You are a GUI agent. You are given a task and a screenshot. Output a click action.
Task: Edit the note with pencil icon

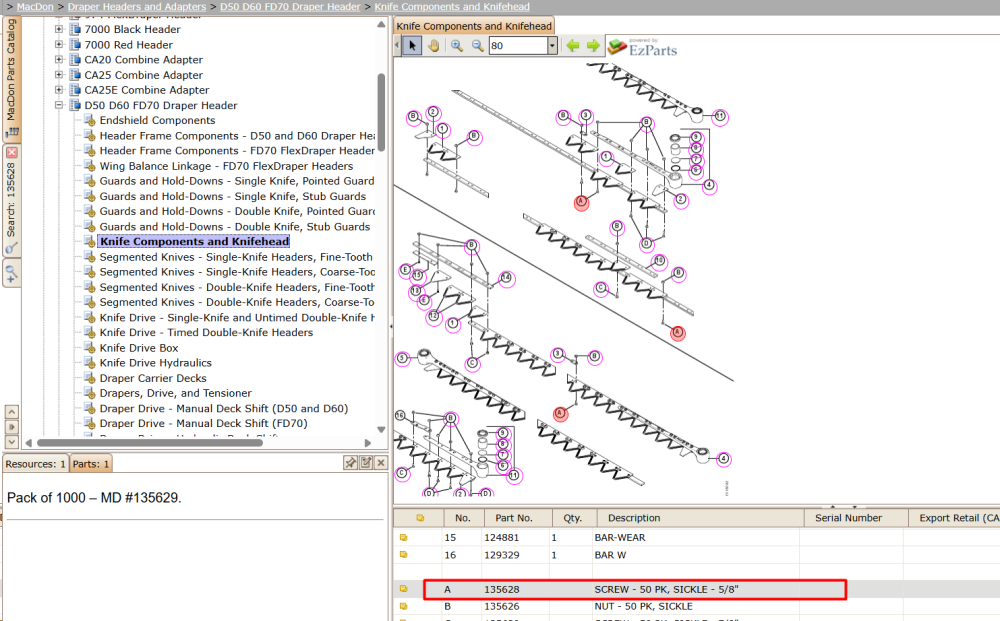pyautogui.click(x=365, y=463)
